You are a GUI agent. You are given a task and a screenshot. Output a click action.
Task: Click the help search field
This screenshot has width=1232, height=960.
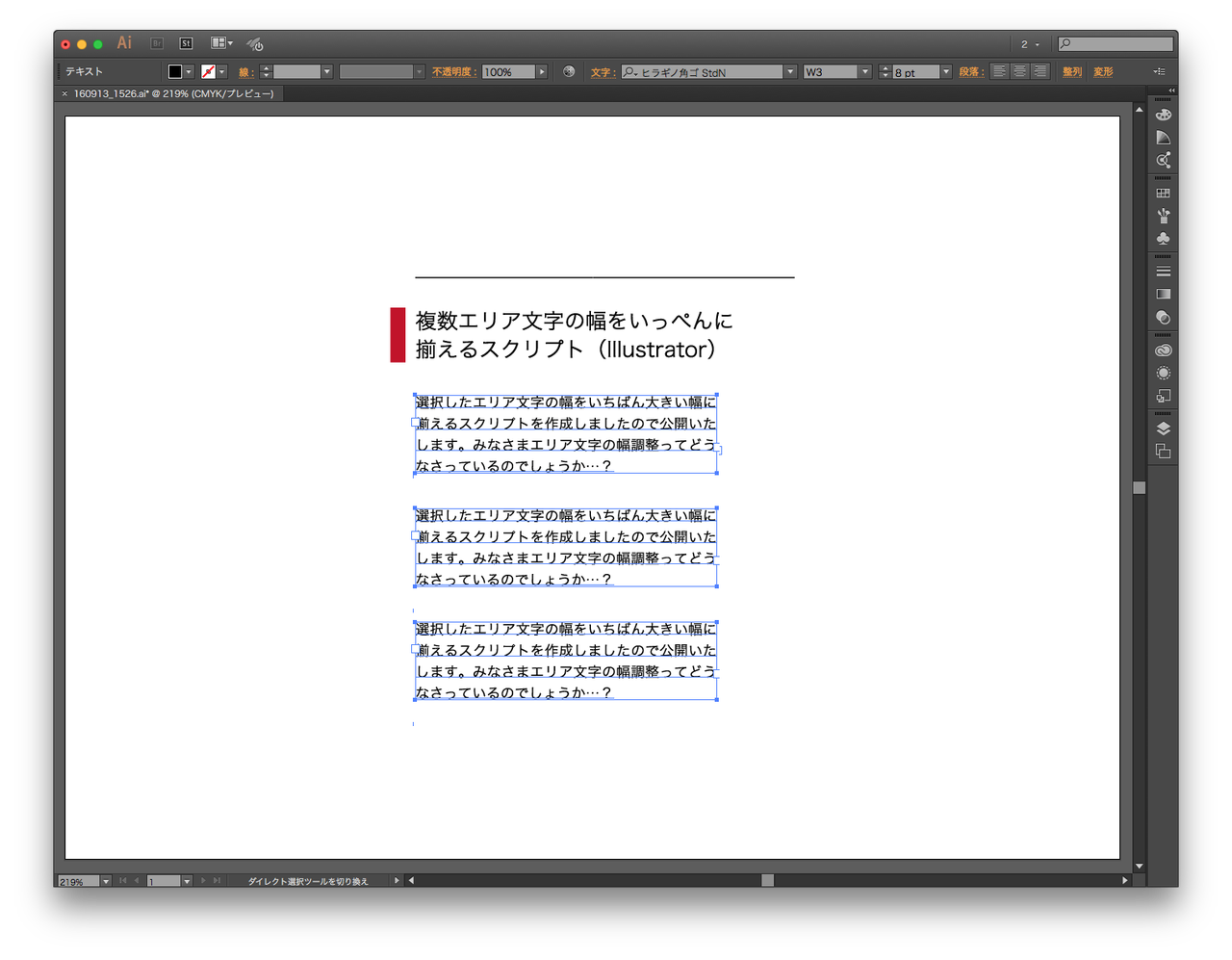[x=1116, y=43]
